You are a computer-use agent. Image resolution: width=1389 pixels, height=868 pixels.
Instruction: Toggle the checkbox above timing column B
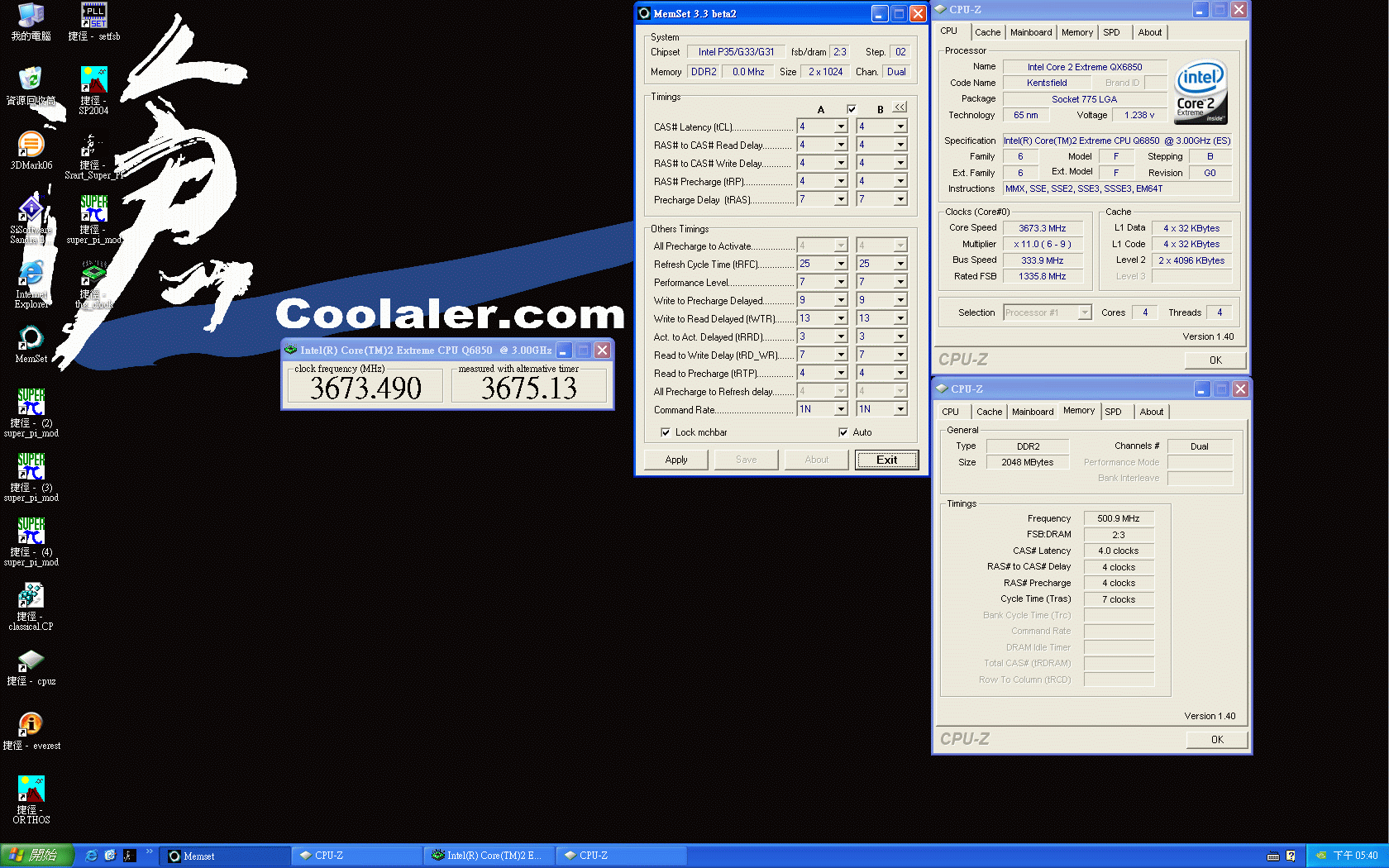click(852, 108)
